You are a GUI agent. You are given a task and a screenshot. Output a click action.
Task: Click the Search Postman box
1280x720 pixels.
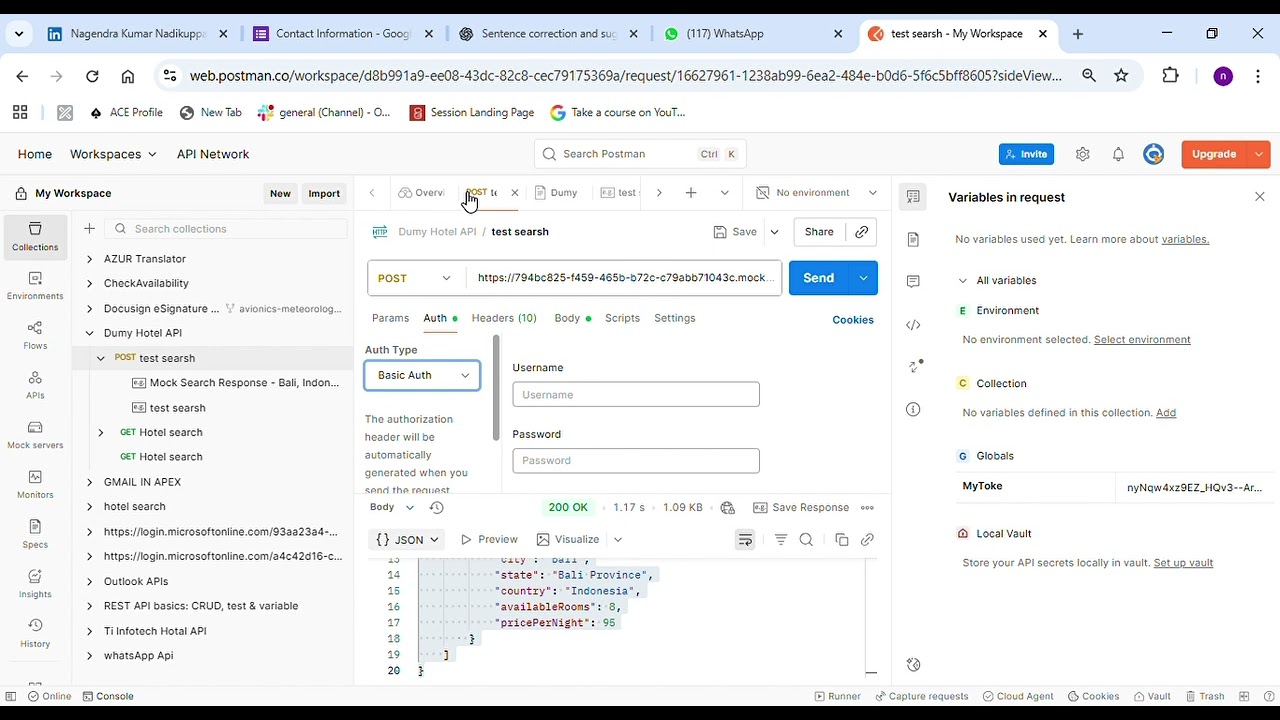click(640, 154)
